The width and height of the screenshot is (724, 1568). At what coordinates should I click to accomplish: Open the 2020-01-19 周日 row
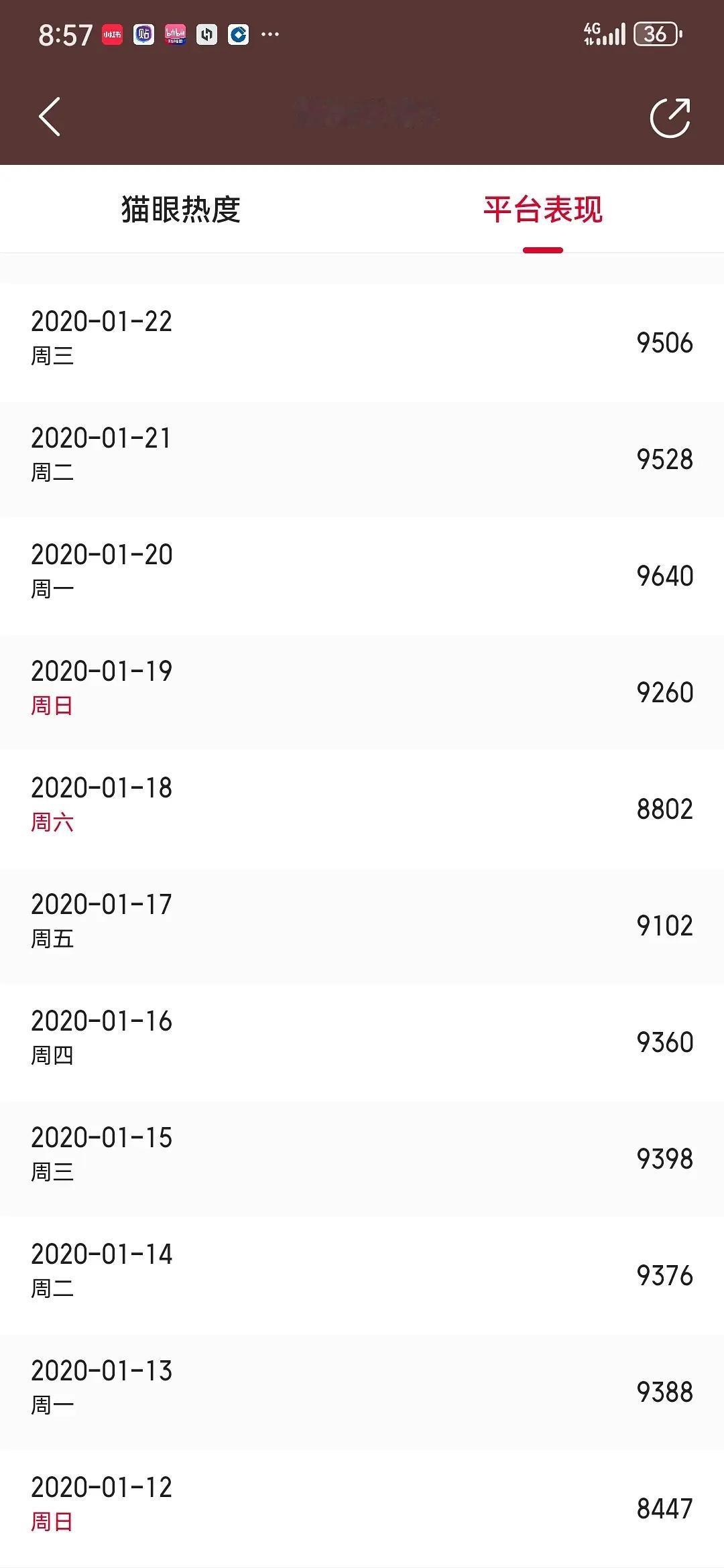tap(362, 692)
